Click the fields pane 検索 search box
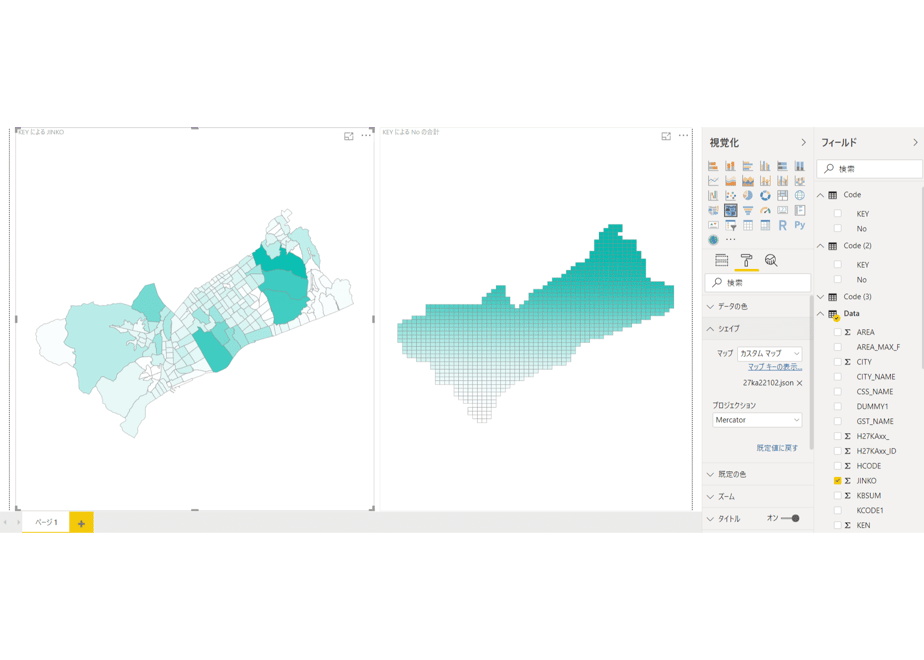The image size is (924, 660). click(869, 169)
